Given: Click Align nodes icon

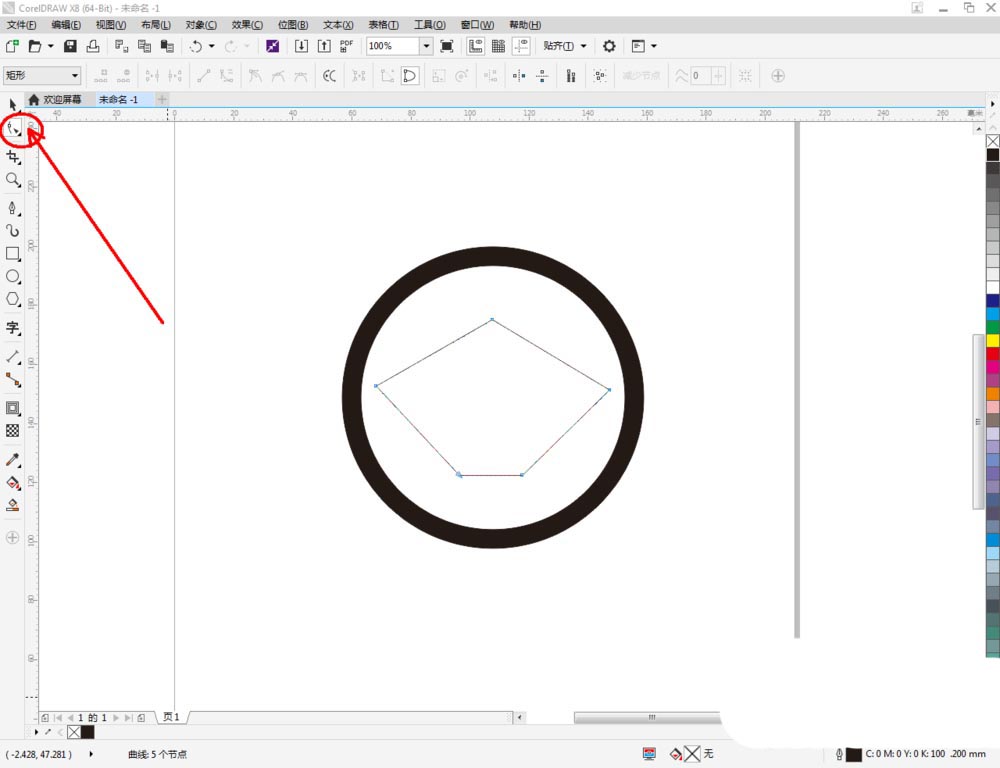Looking at the screenshot, I should (571, 76).
